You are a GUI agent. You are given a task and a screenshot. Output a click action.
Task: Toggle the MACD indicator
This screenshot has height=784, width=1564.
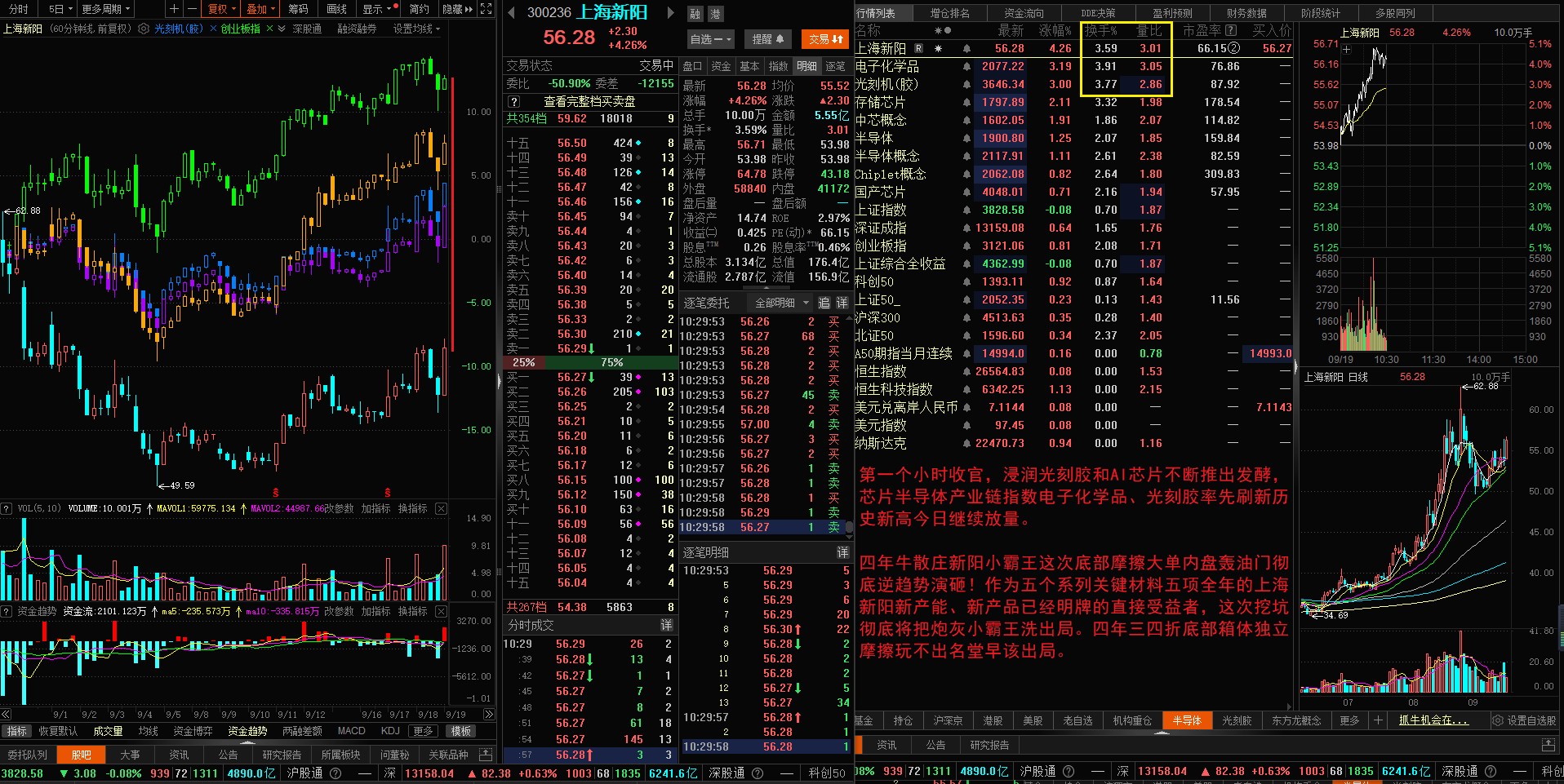tap(351, 731)
